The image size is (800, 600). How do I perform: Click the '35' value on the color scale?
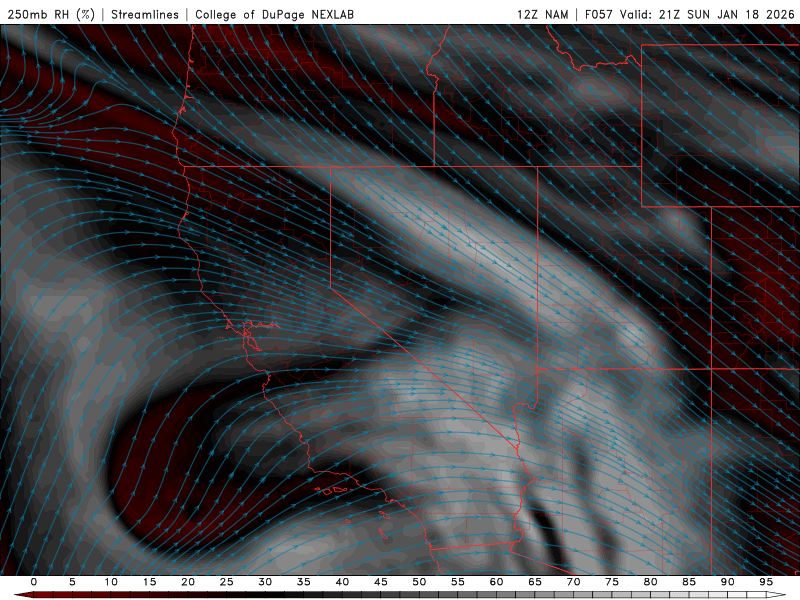304,582
